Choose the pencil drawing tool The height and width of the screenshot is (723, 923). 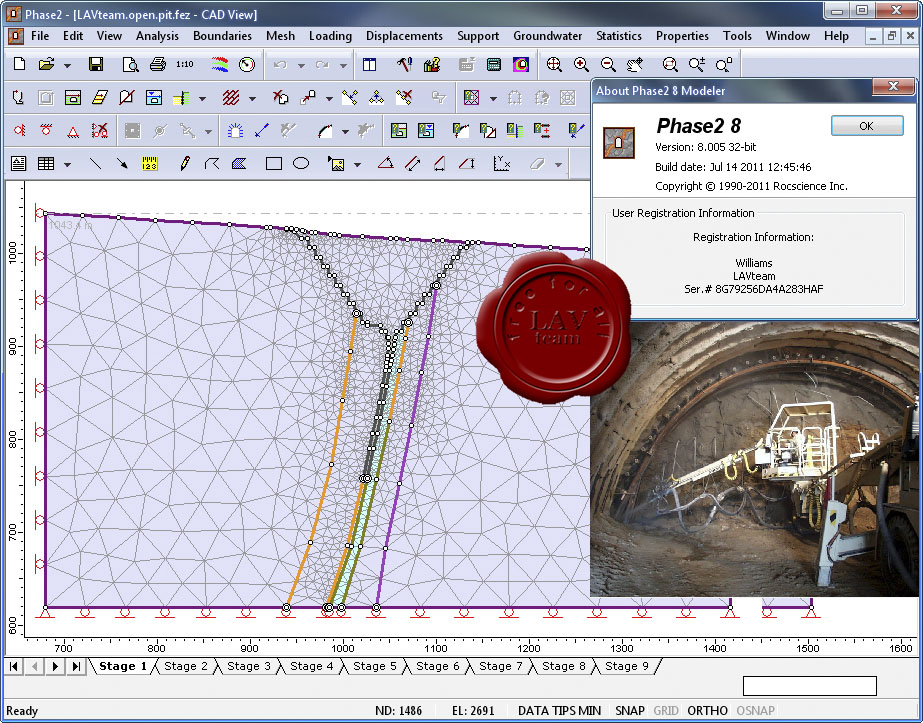(185, 163)
